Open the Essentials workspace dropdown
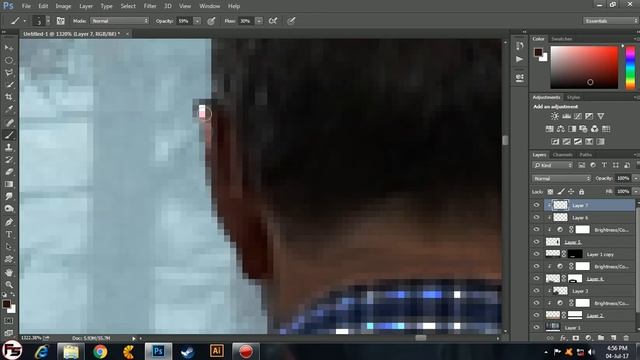 pos(610,21)
